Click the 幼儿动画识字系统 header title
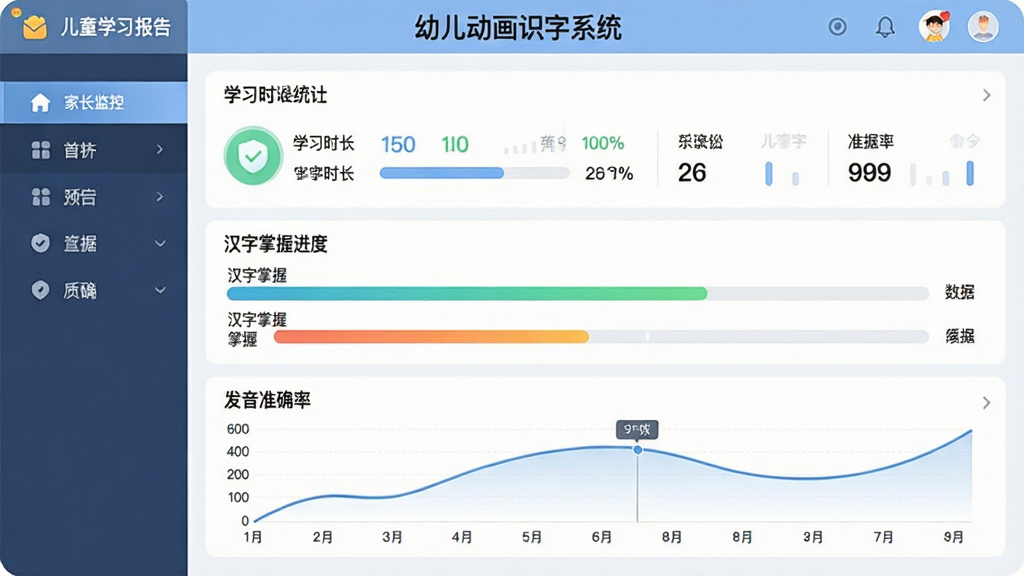Image resolution: width=1024 pixels, height=576 pixels. click(518, 28)
